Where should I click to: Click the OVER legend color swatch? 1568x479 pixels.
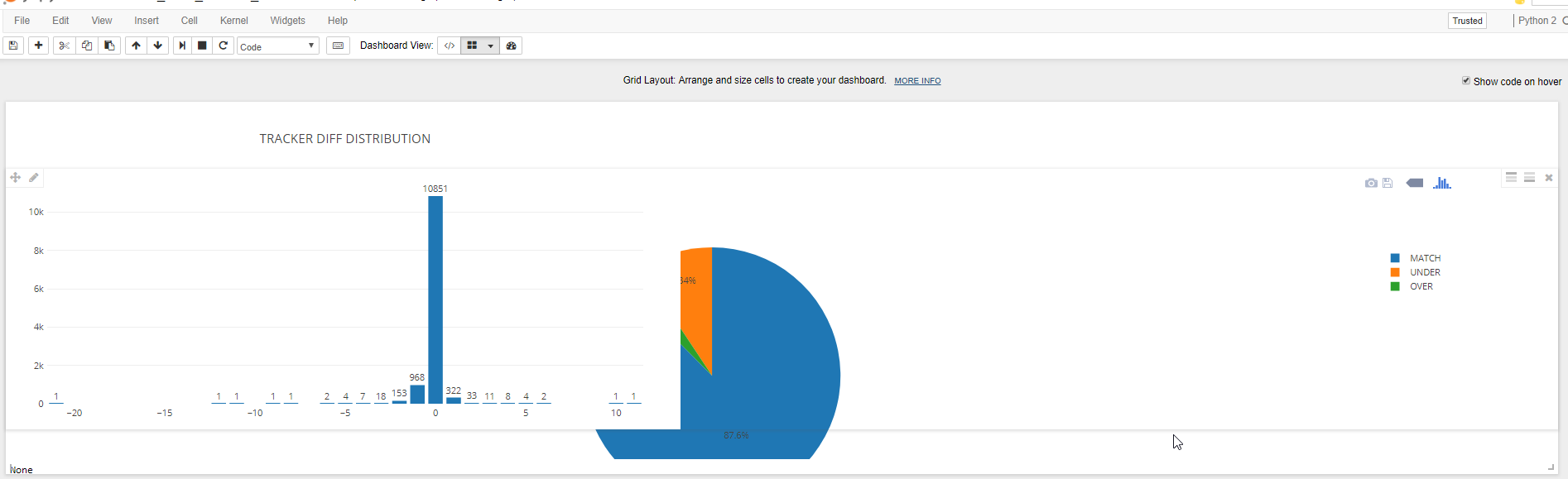pos(1395,286)
